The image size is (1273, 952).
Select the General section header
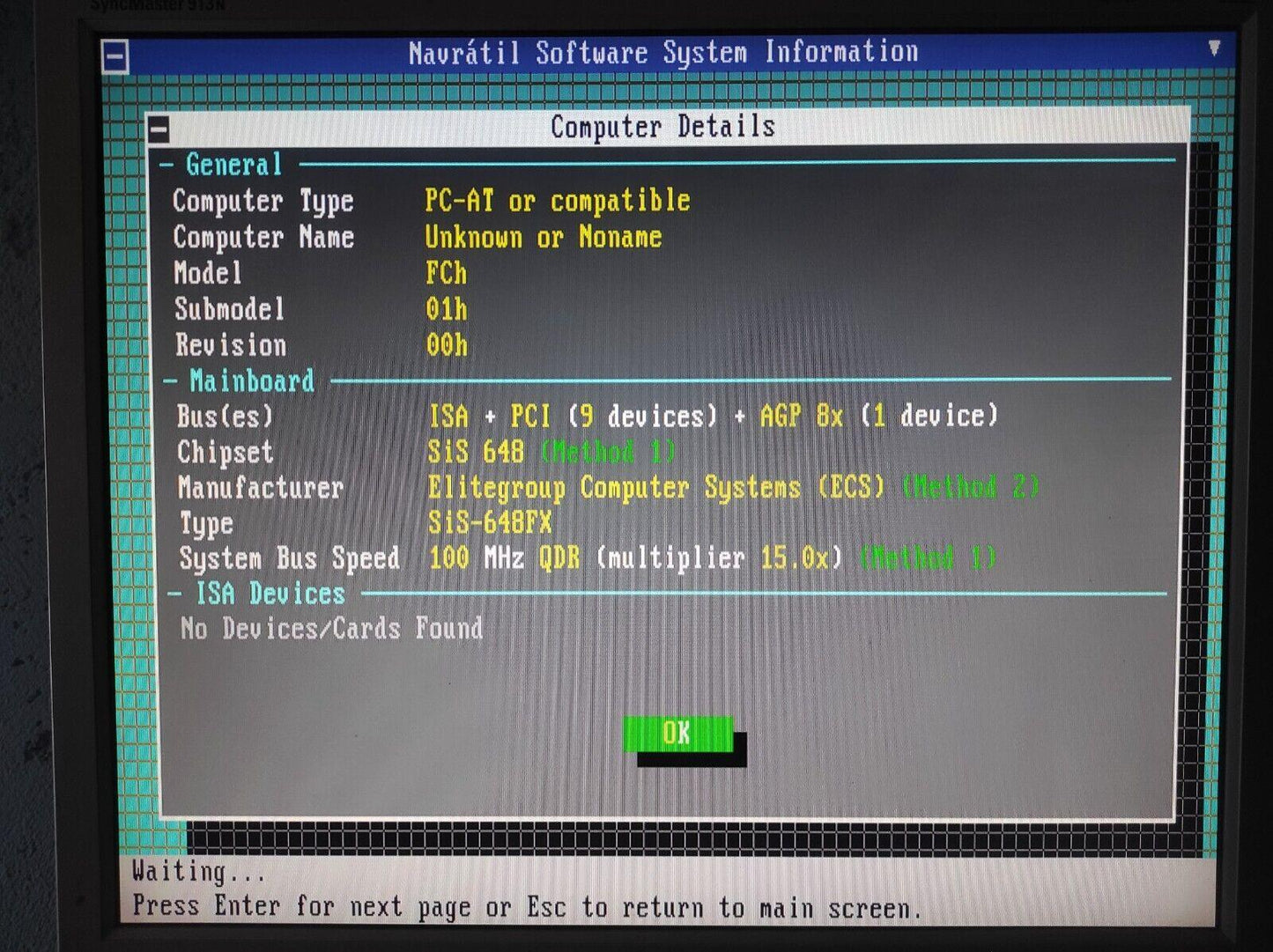233,165
